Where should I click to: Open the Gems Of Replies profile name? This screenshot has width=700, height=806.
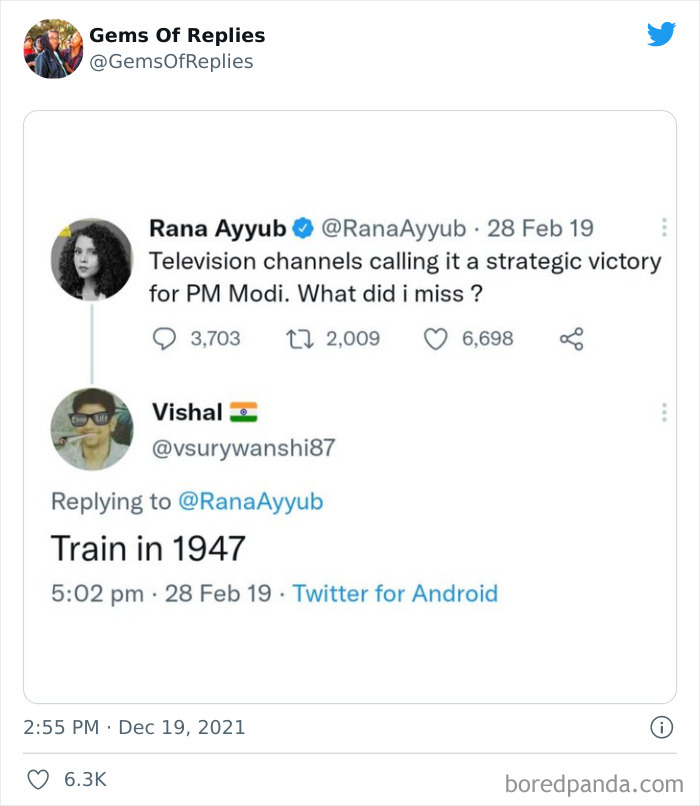[x=177, y=35]
